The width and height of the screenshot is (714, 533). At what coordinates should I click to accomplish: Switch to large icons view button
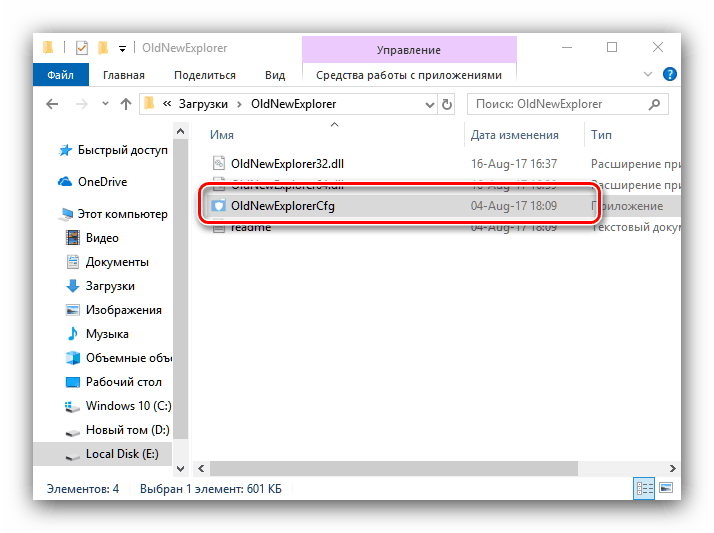(666, 488)
